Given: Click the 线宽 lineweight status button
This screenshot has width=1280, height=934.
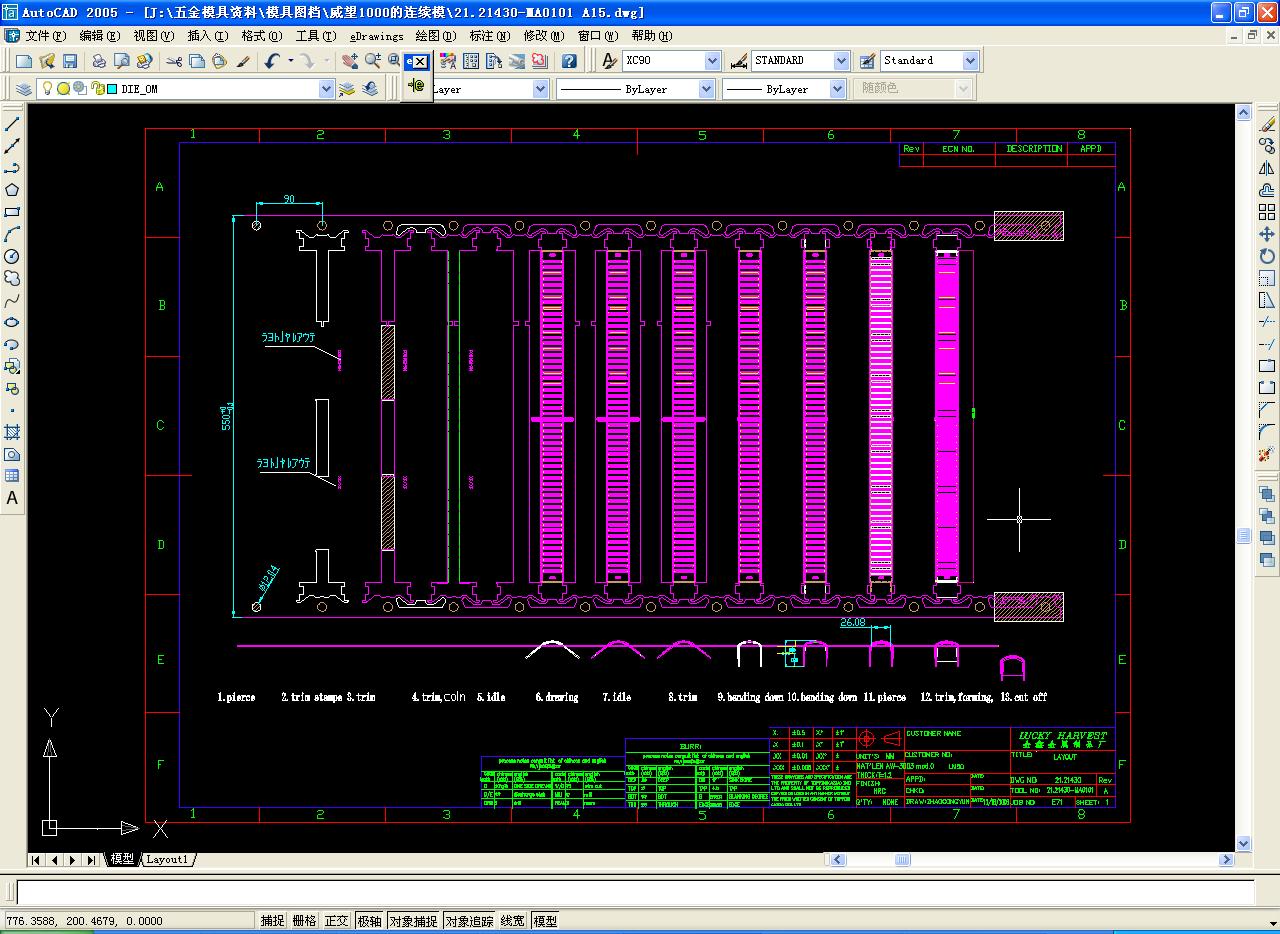Looking at the screenshot, I should 513,921.
